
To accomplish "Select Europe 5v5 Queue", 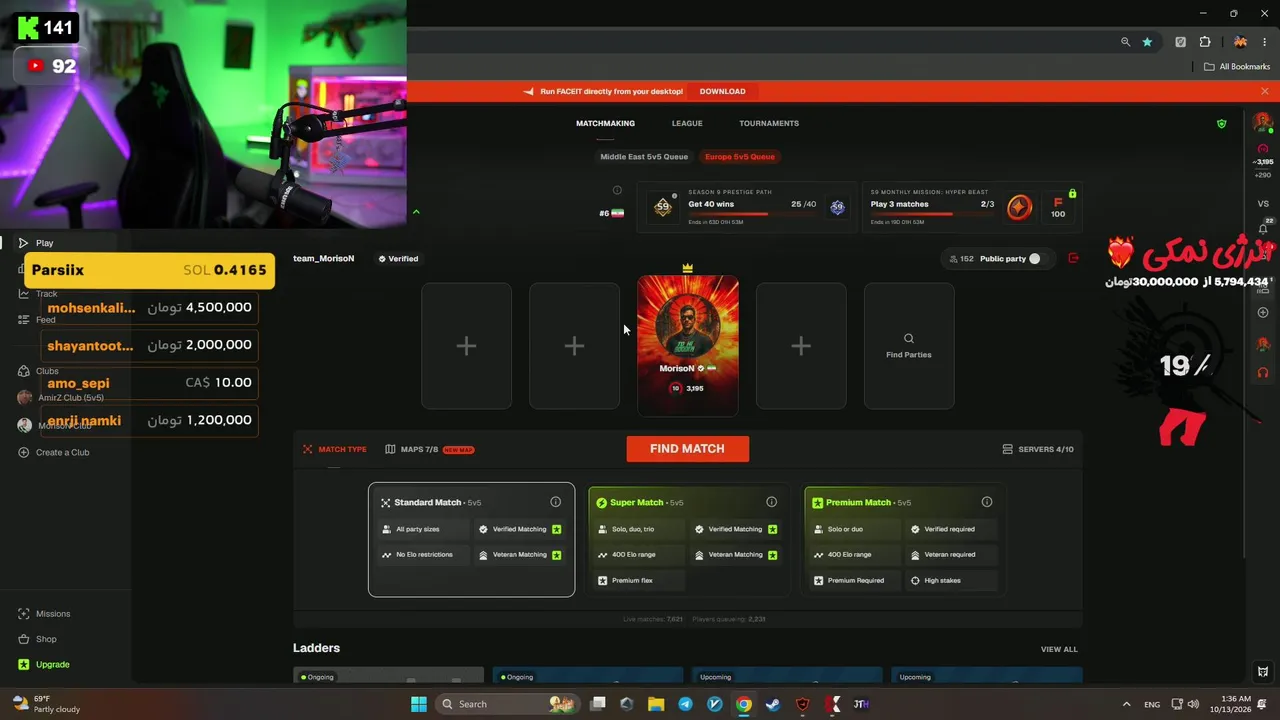I will coord(740,156).
